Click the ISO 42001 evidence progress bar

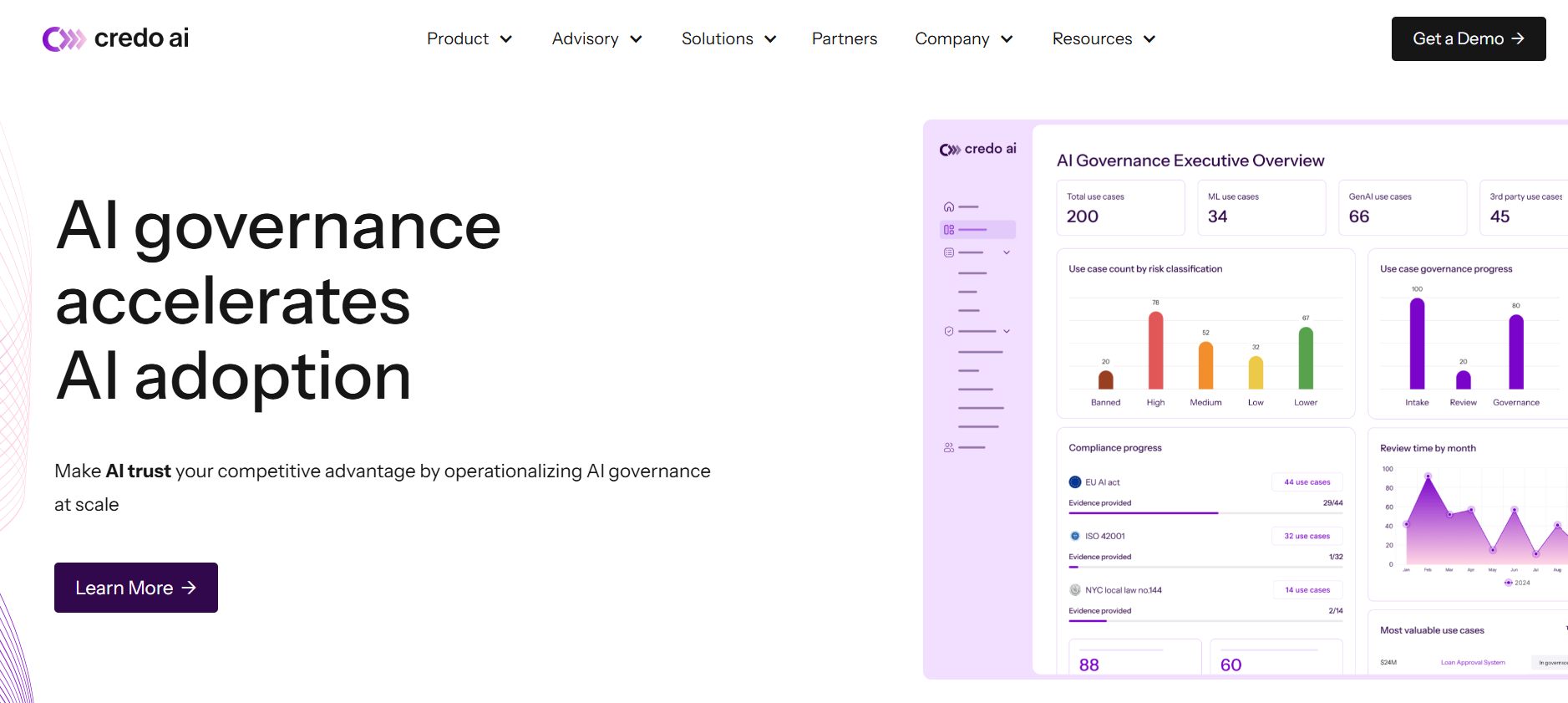pyautogui.click(x=1205, y=567)
